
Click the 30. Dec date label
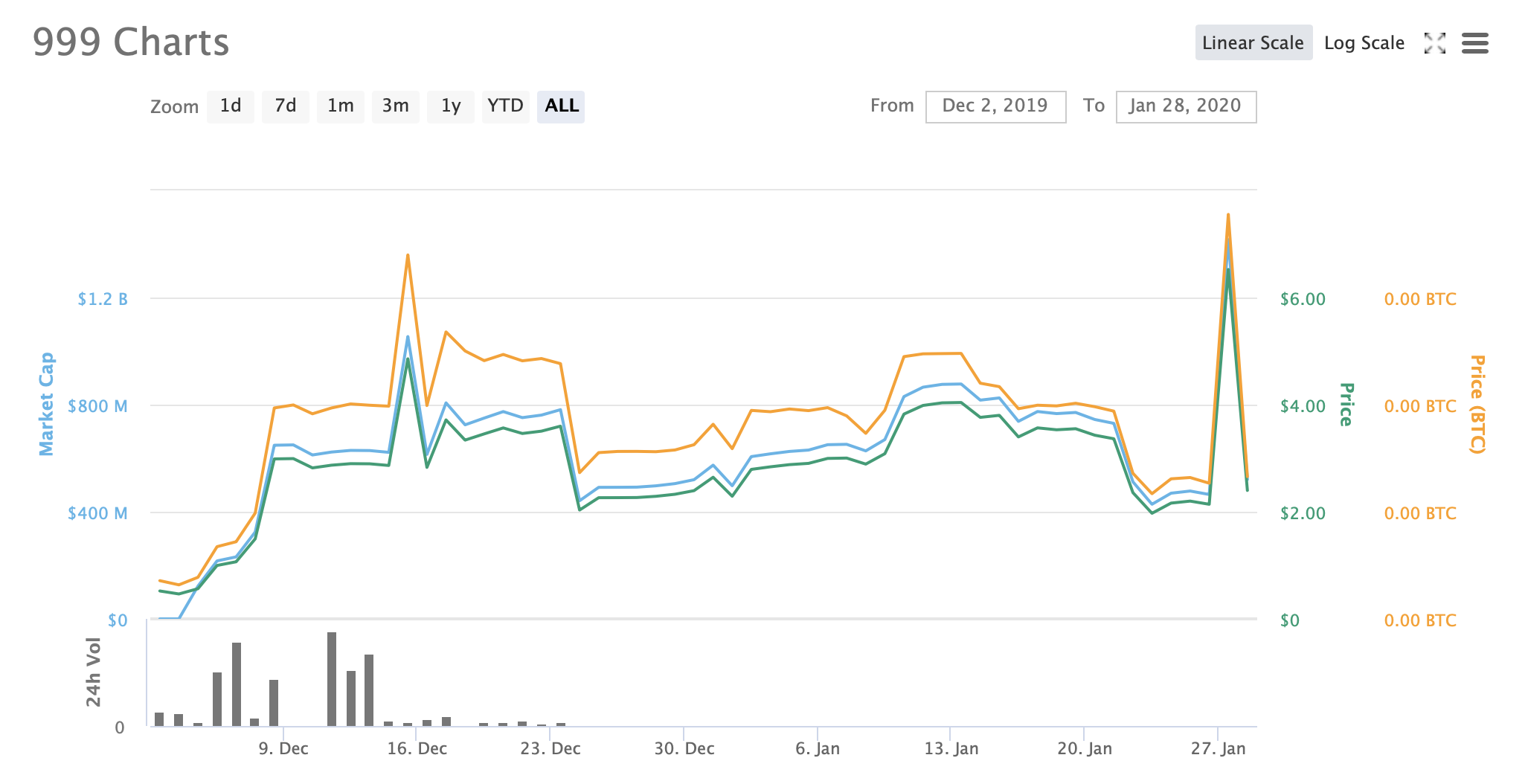684,748
